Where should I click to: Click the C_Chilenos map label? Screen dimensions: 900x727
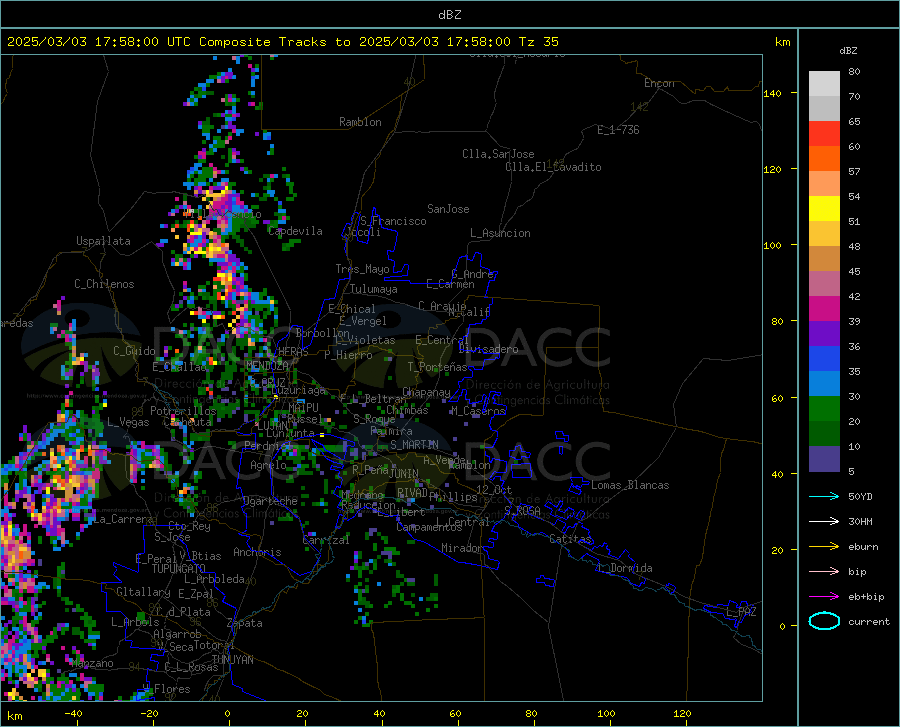(x=104, y=284)
